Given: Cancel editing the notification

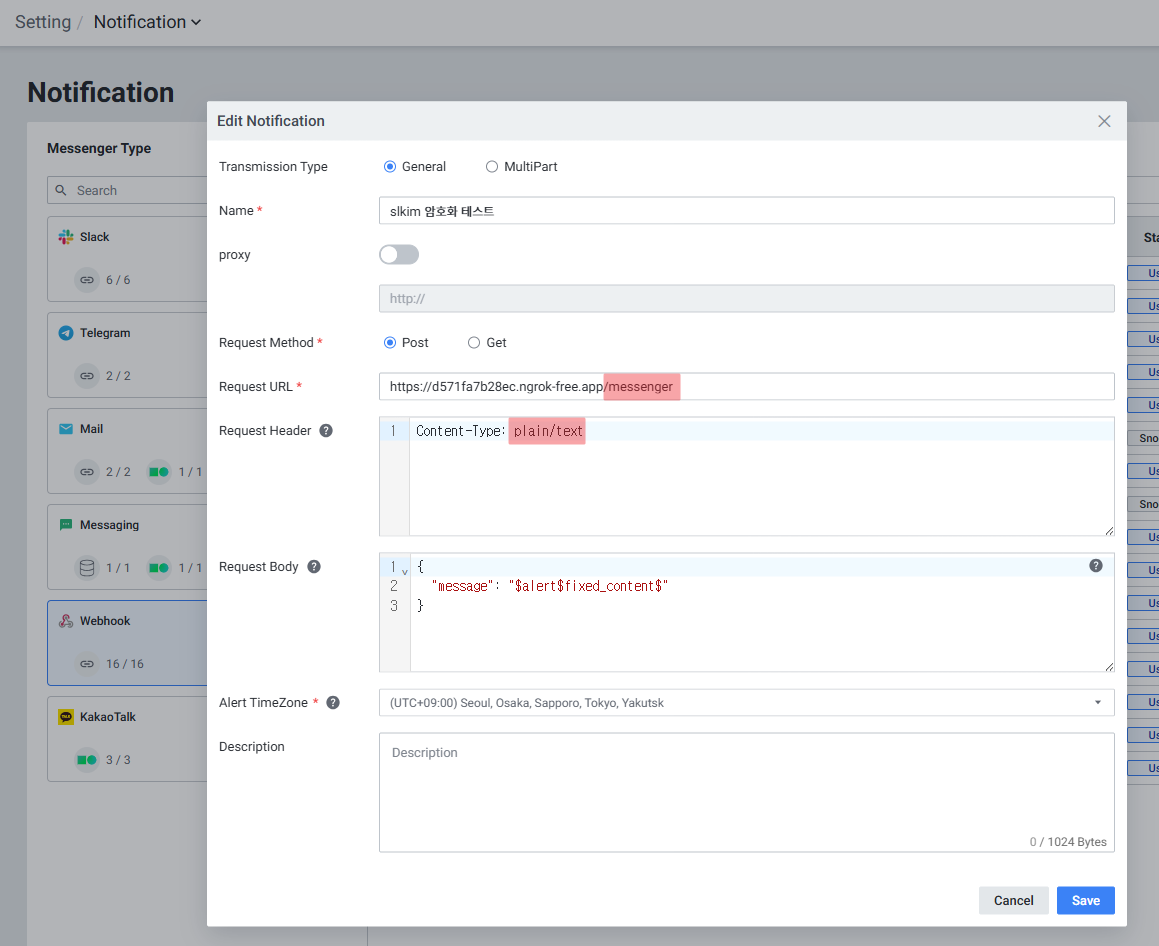Looking at the screenshot, I should (1013, 900).
